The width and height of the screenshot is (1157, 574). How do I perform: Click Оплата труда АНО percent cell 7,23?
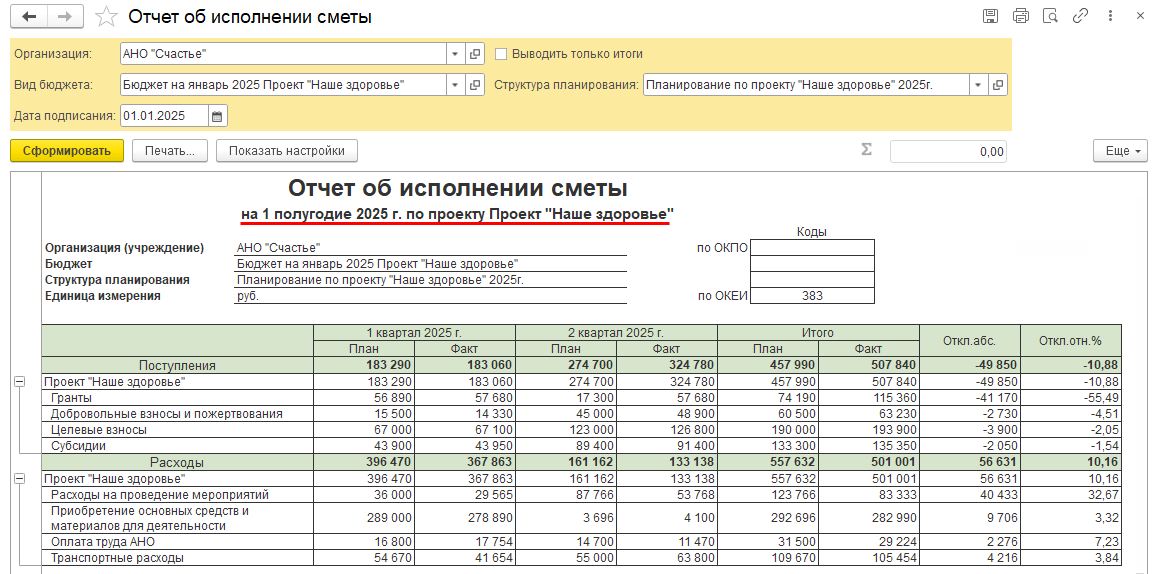tap(1071, 542)
